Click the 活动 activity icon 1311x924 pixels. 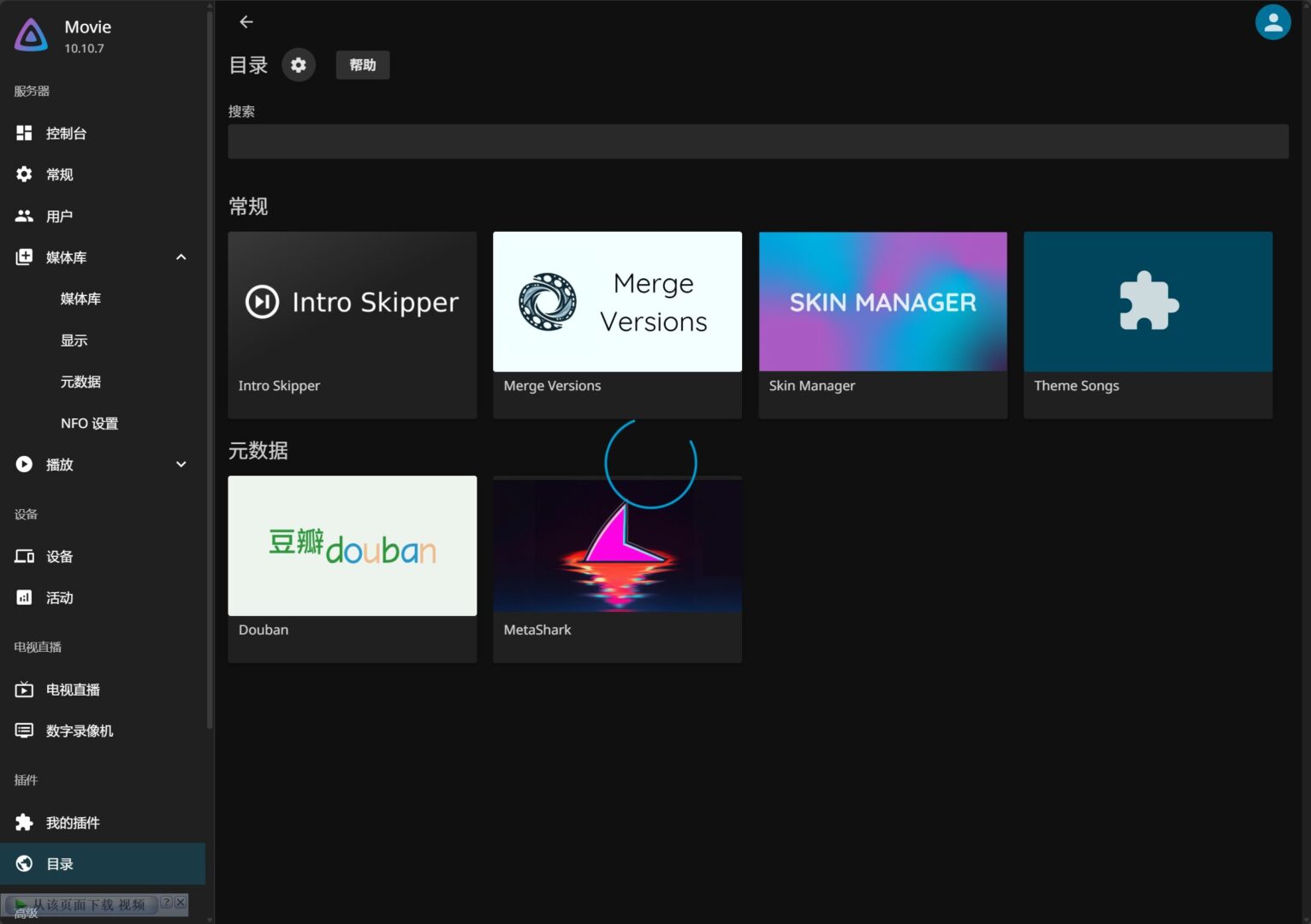point(25,597)
